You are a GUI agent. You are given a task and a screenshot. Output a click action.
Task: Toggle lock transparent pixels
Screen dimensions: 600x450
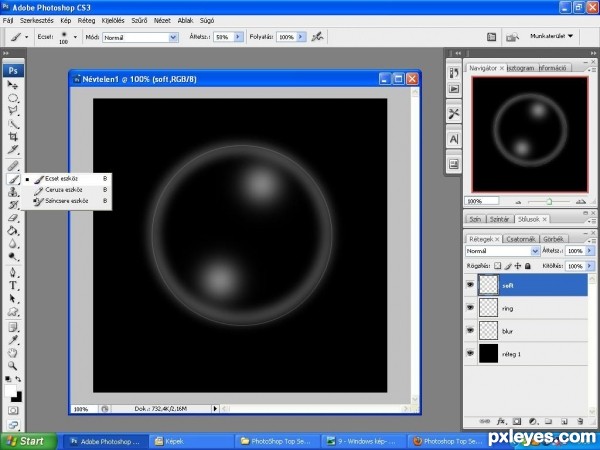[497, 266]
